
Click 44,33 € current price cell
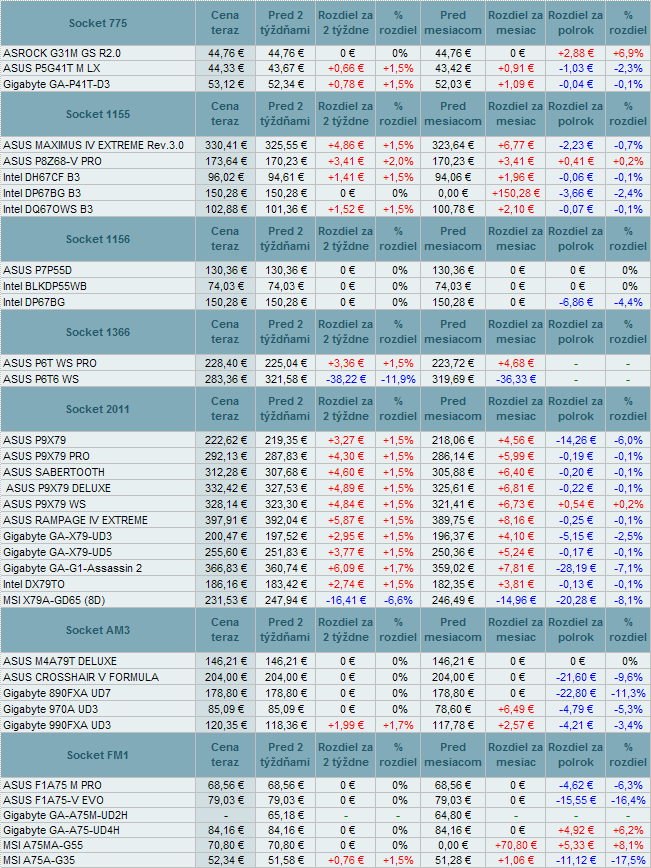(x=225, y=69)
